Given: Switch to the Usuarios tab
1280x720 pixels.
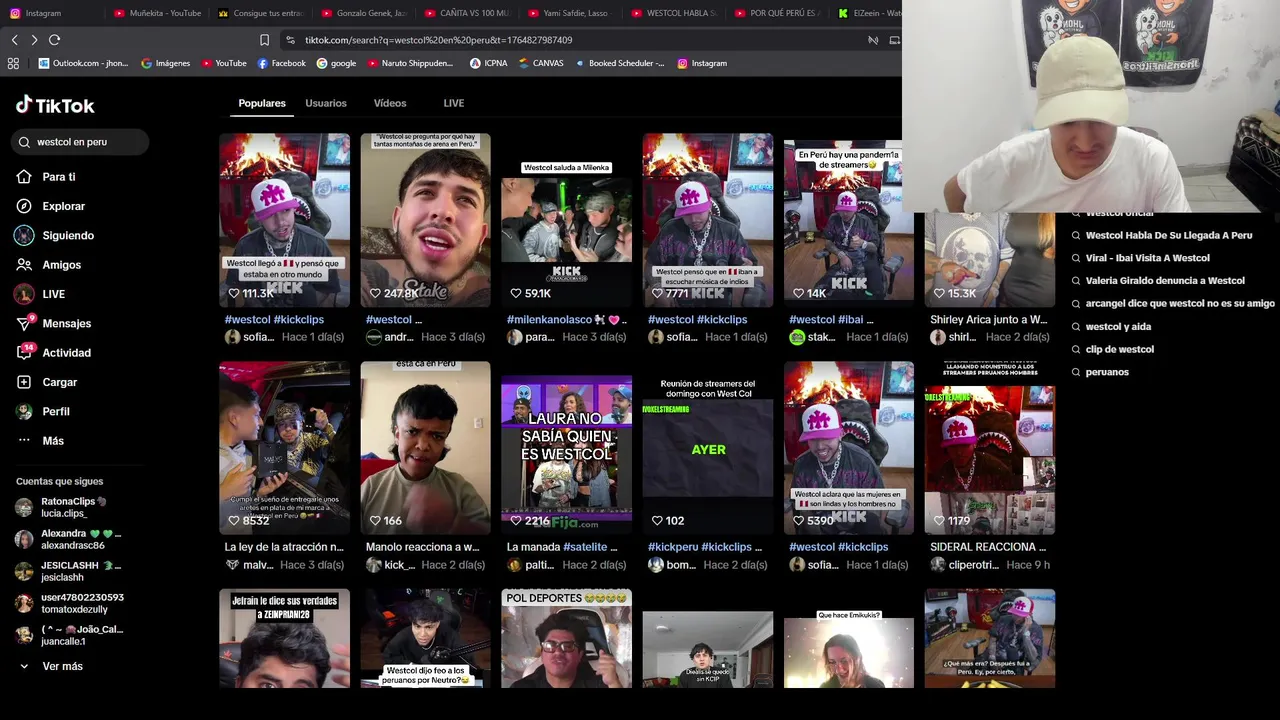Looking at the screenshot, I should [326, 103].
